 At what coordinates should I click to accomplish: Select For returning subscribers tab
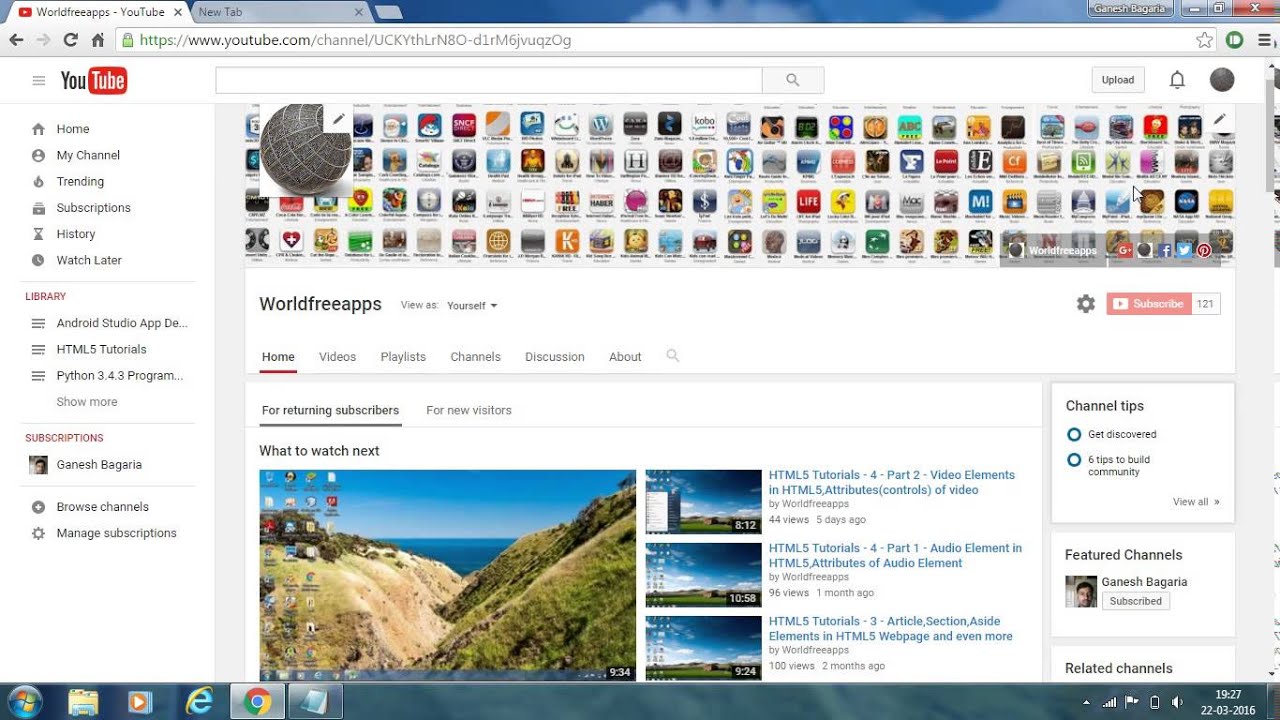pos(330,410)
